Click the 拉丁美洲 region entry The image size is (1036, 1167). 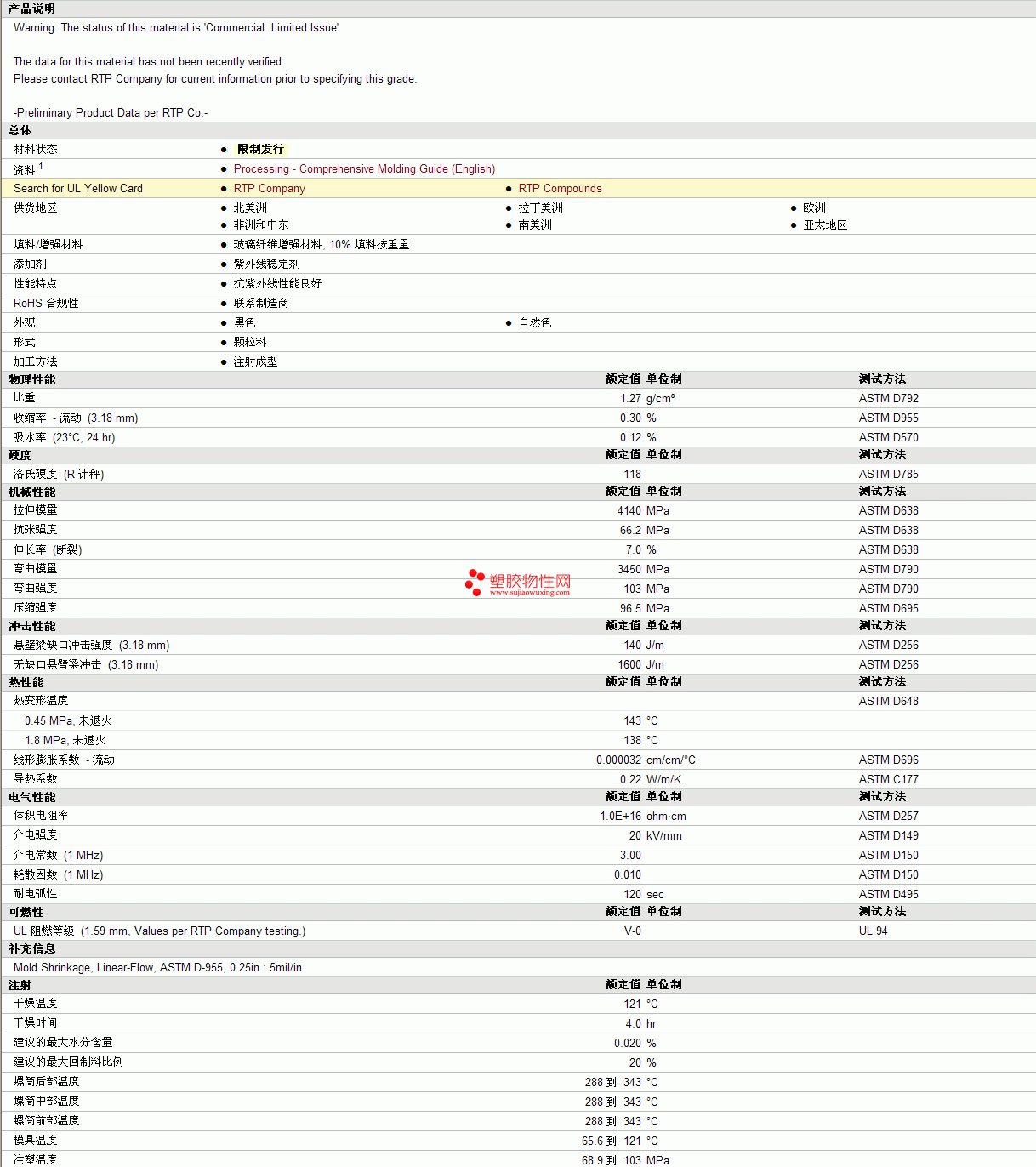click(x=540, y=208)
